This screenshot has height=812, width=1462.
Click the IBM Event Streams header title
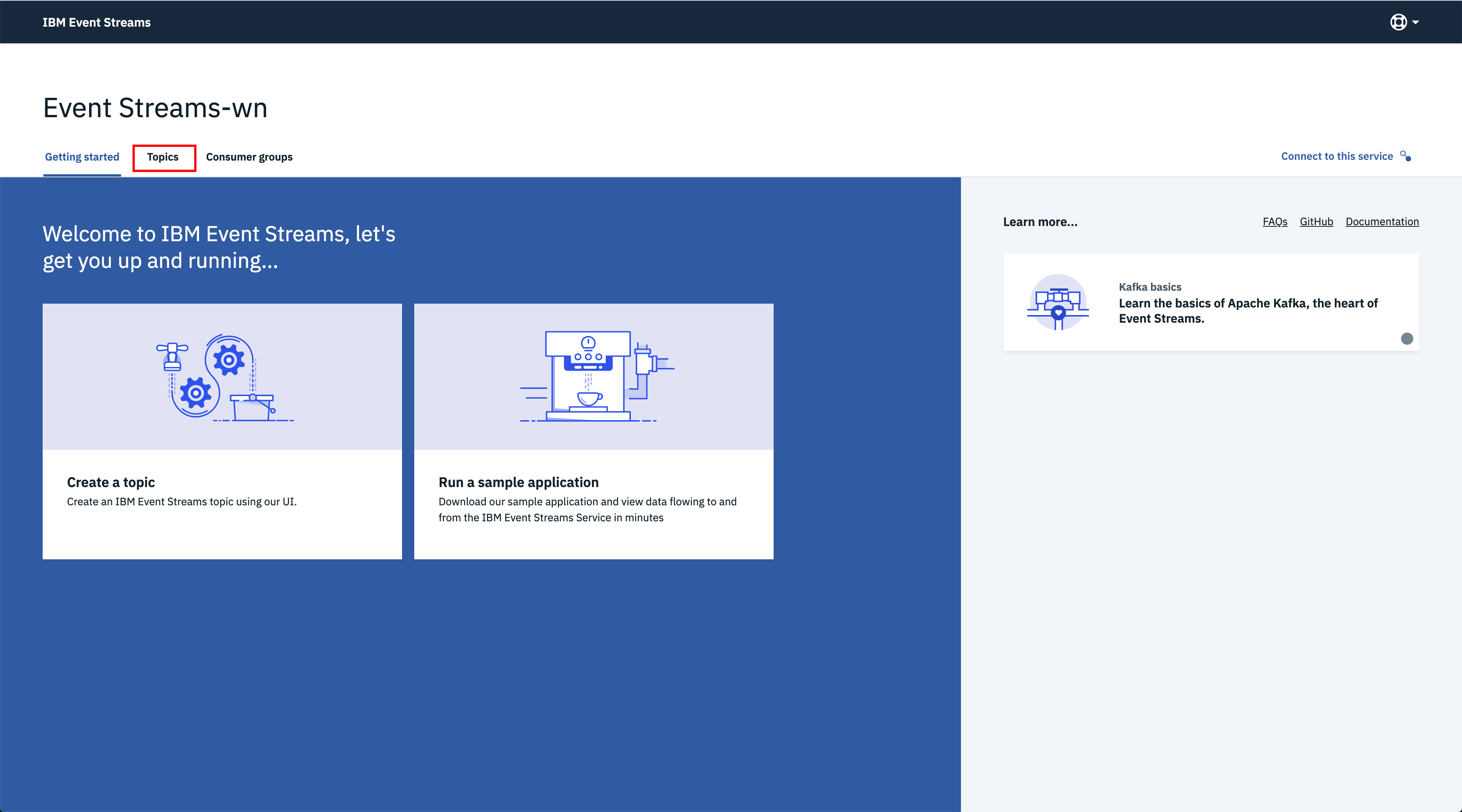point(96,23)
